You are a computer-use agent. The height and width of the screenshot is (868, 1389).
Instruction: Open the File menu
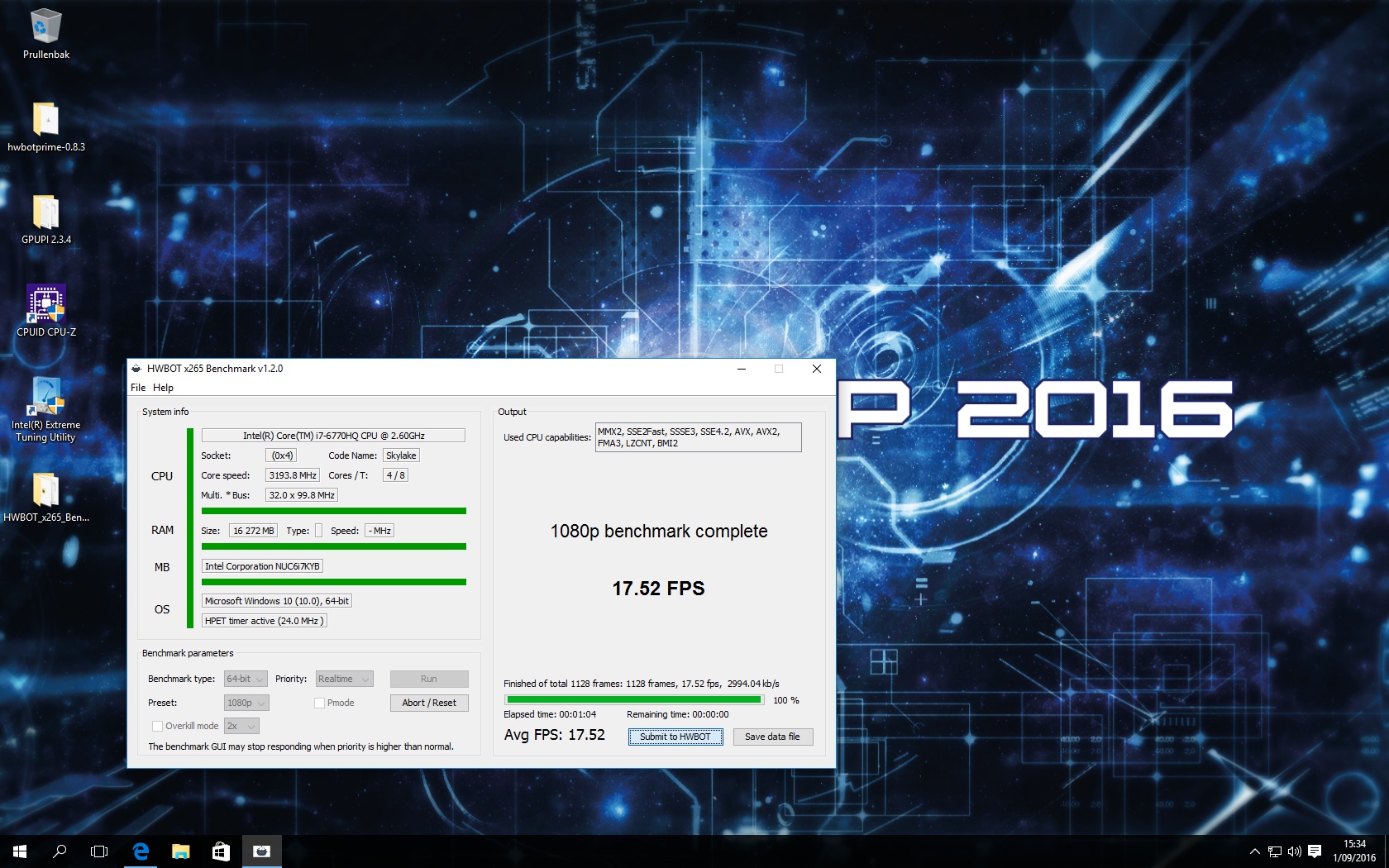(x=138, y=388)
